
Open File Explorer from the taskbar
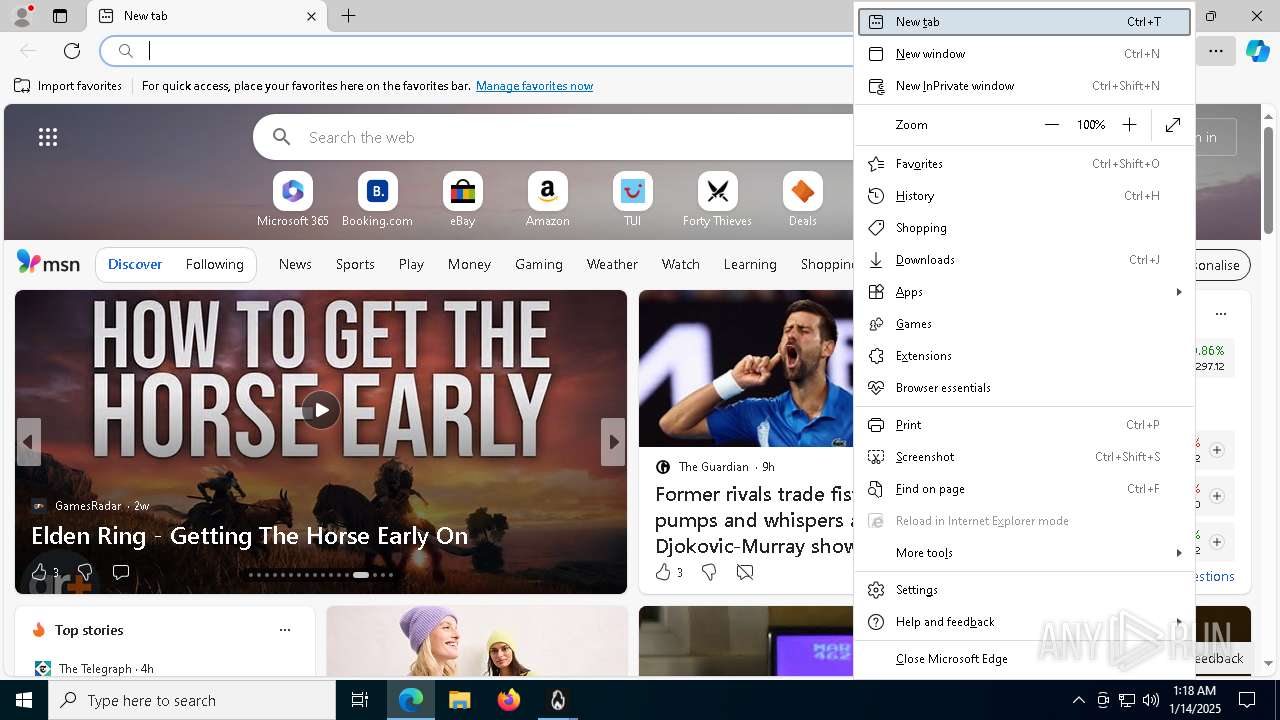point(460,700)
